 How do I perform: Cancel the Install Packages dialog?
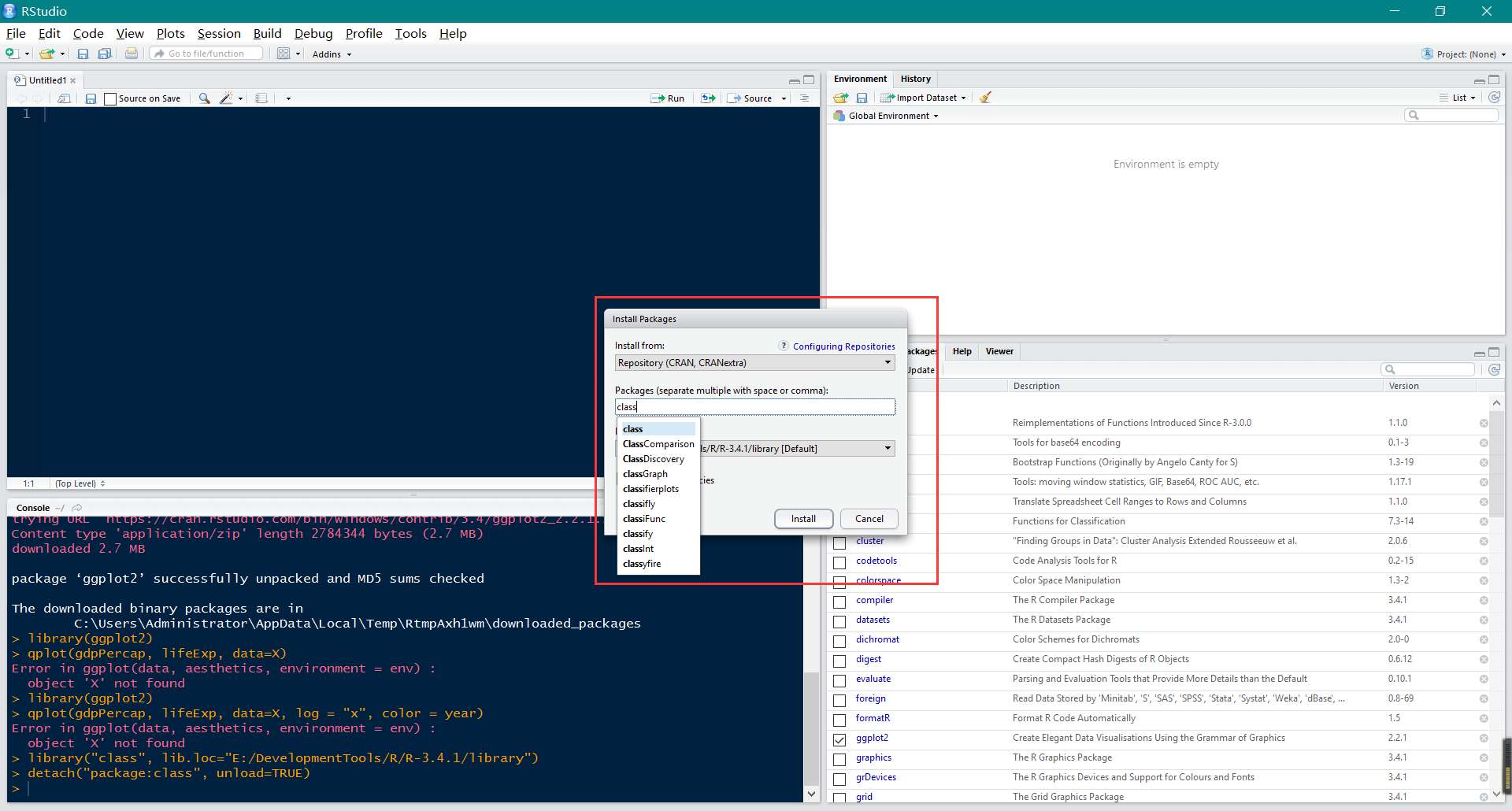pyautogui.click(x=869, y=519)
